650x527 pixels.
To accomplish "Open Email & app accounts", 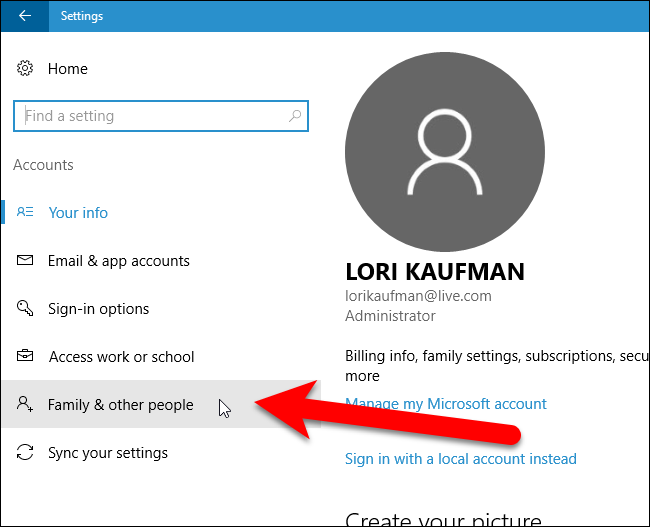I will [x=119, y=261].
